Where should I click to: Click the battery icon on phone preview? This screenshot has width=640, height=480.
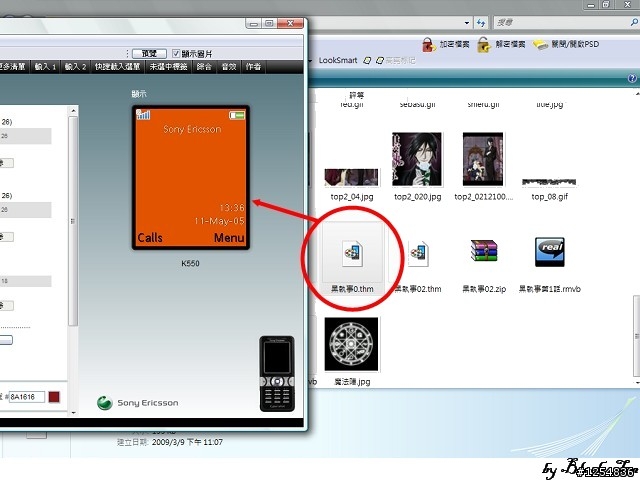237,116
